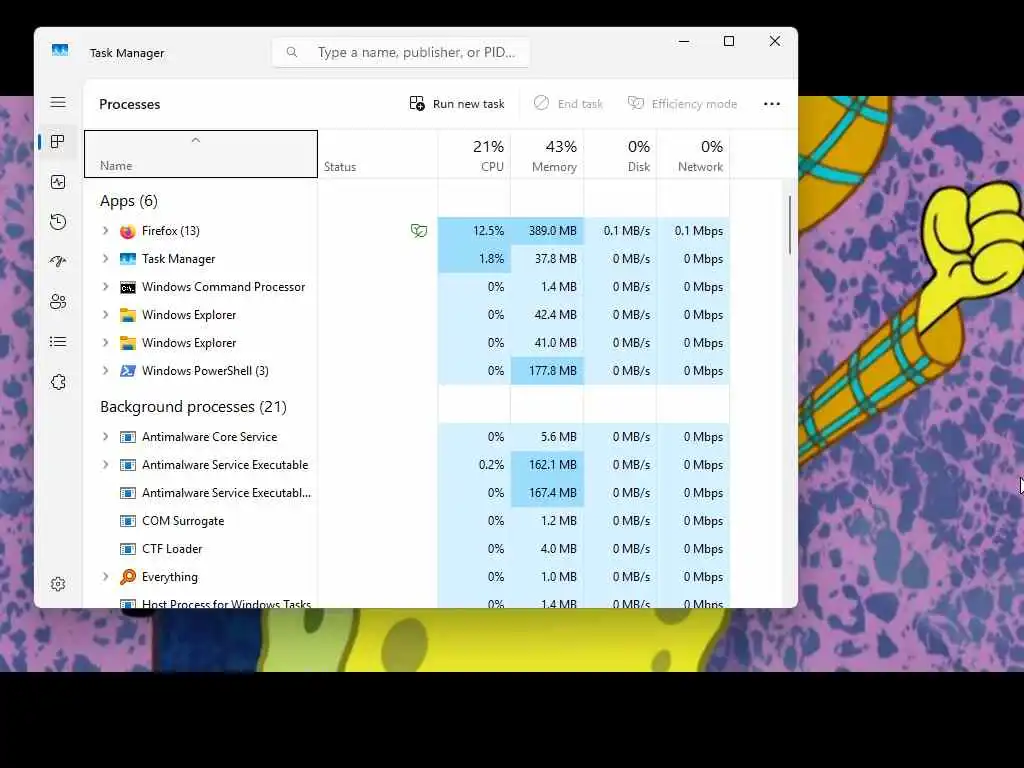
Task: Sort by the Network column header
Action: point(693,154)
